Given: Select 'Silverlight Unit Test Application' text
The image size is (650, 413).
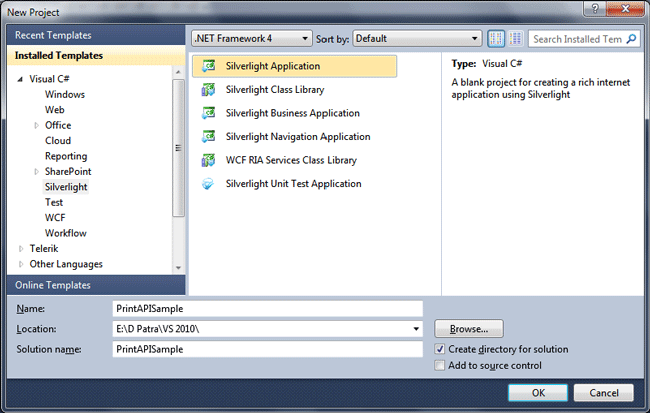Looking at the screenshot, I should (293, 184).
